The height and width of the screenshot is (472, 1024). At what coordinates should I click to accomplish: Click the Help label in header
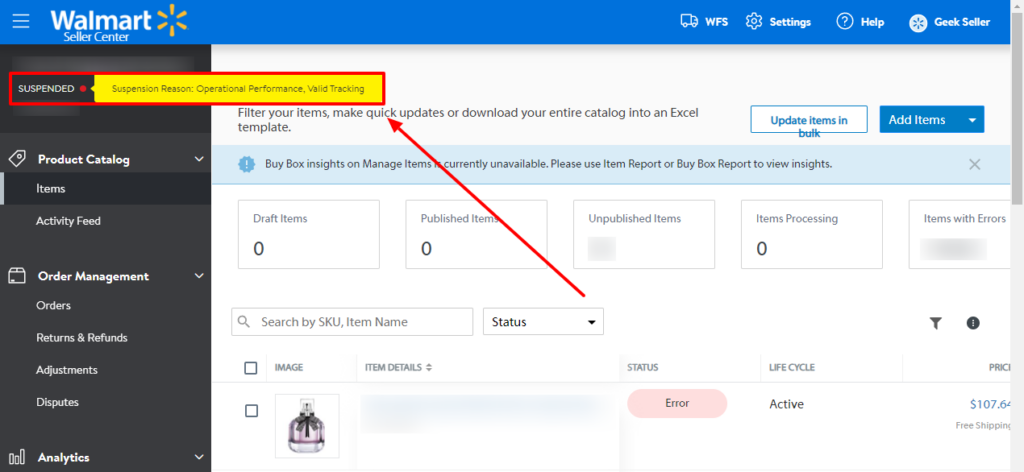click(872, 22)
